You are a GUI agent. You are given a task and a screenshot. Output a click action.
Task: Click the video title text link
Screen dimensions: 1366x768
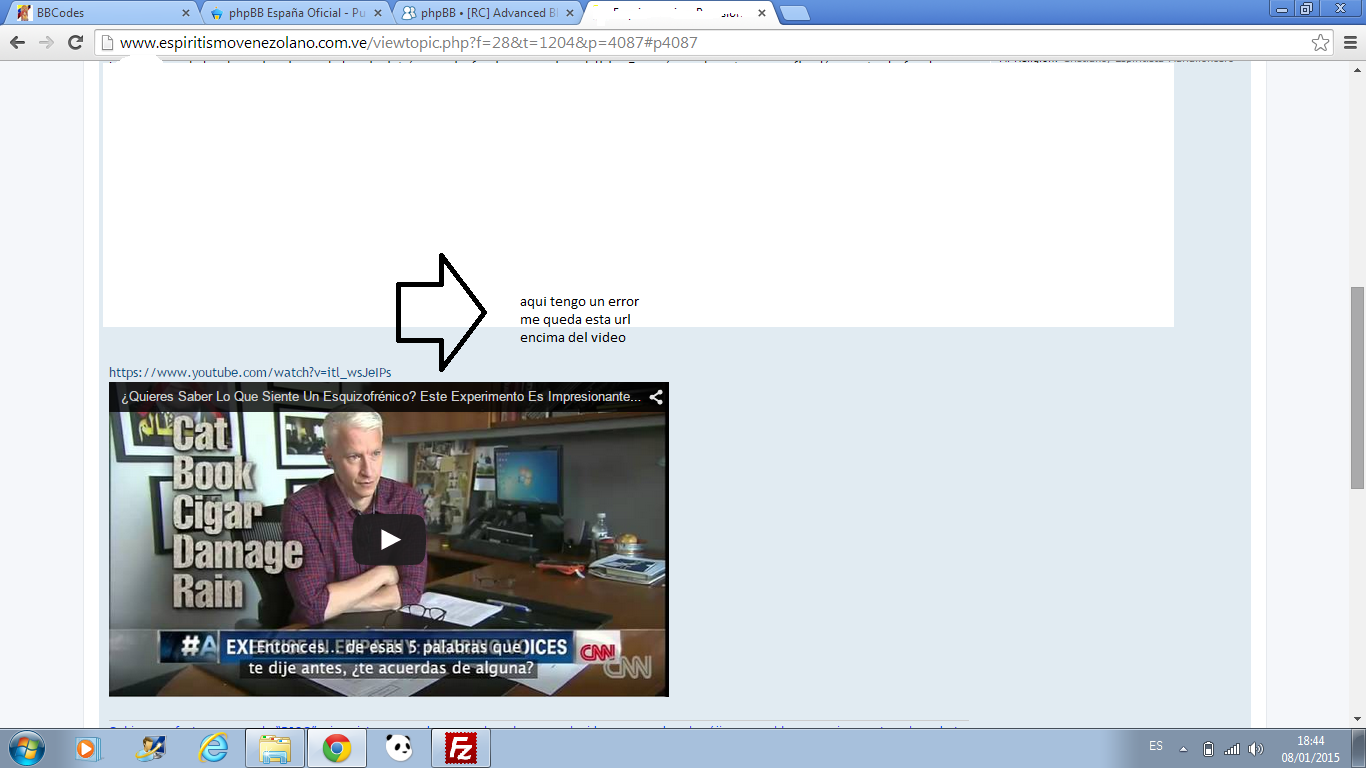380,397
